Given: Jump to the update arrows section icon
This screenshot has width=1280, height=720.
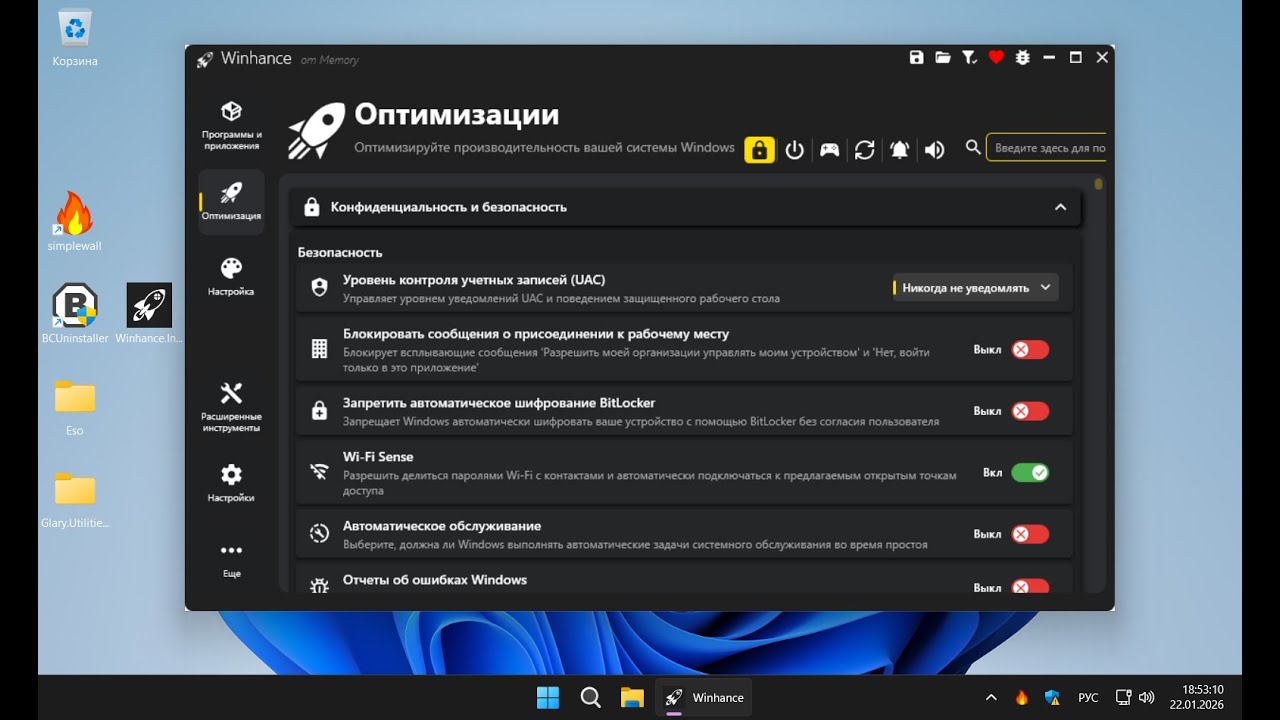Looking at the screenshot, I should (x=865, y=150).
